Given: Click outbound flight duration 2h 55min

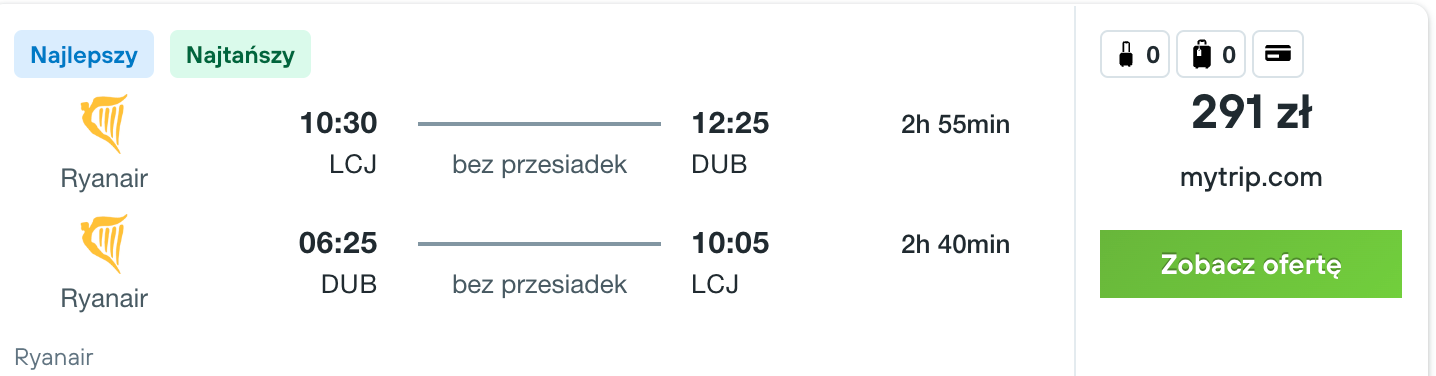Looking at the screenshot, I should (955, 125).
